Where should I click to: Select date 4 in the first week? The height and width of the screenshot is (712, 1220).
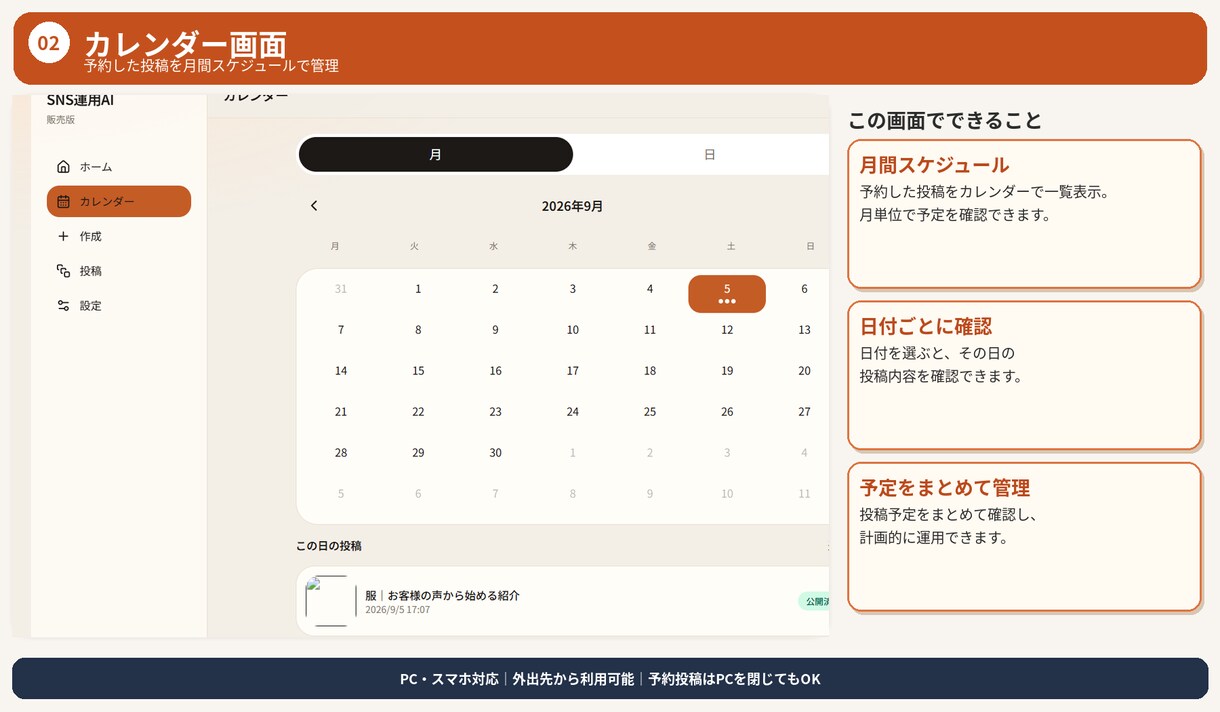tap(650, 289)
